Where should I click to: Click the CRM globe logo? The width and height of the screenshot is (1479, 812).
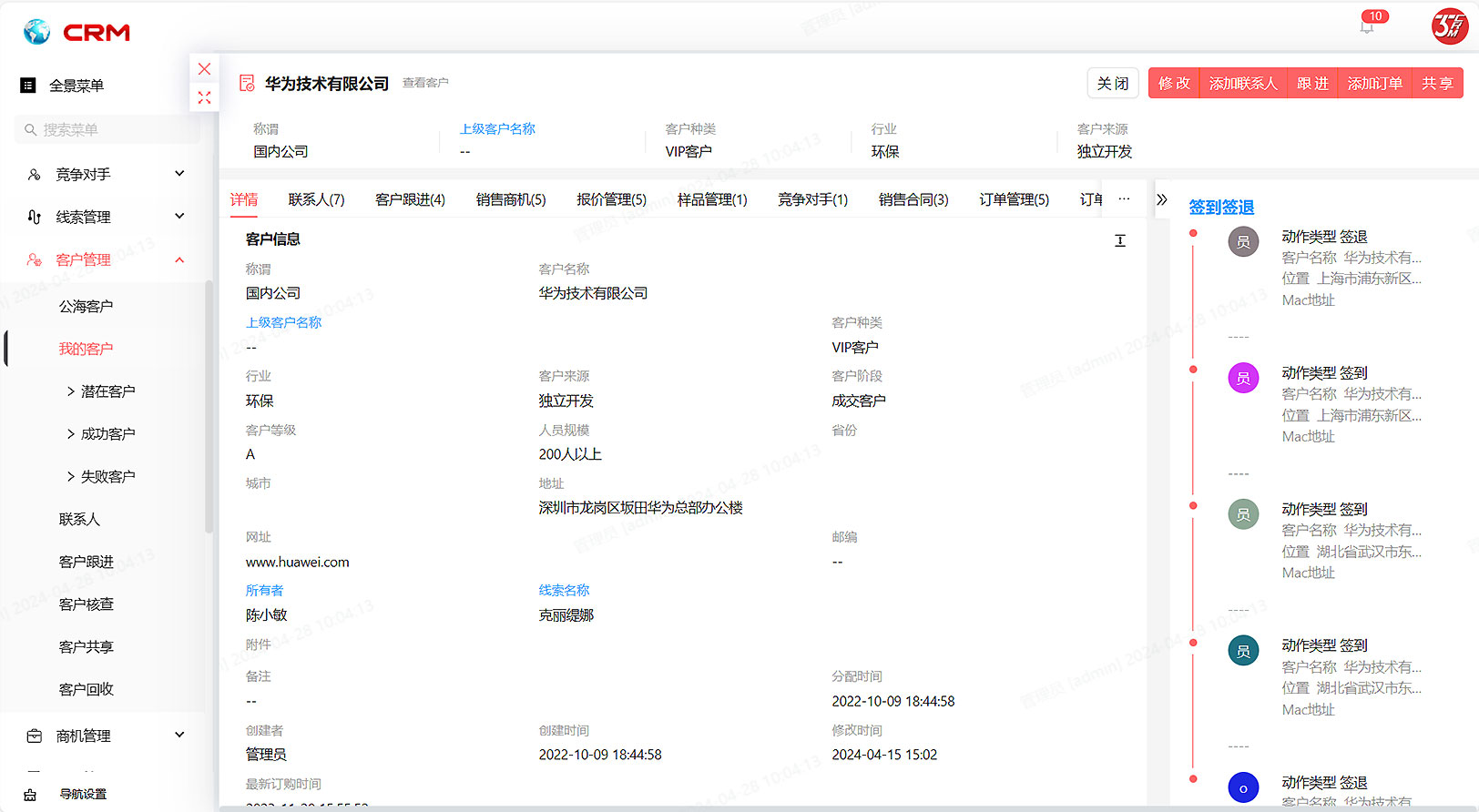click(x=37, y=32)
